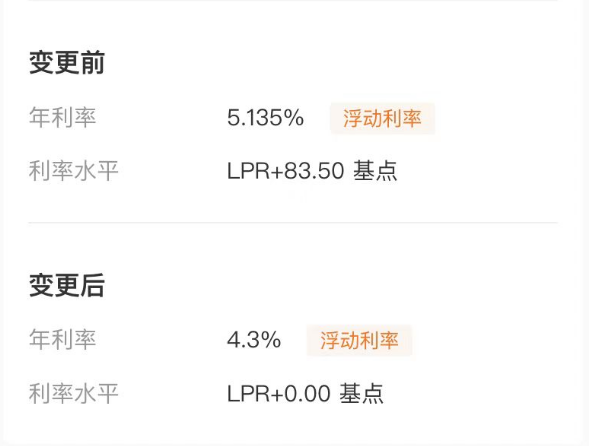Screen dimensions: 589x446
Task: Click the LPR+0.00 基点 text
Action: 305,394
